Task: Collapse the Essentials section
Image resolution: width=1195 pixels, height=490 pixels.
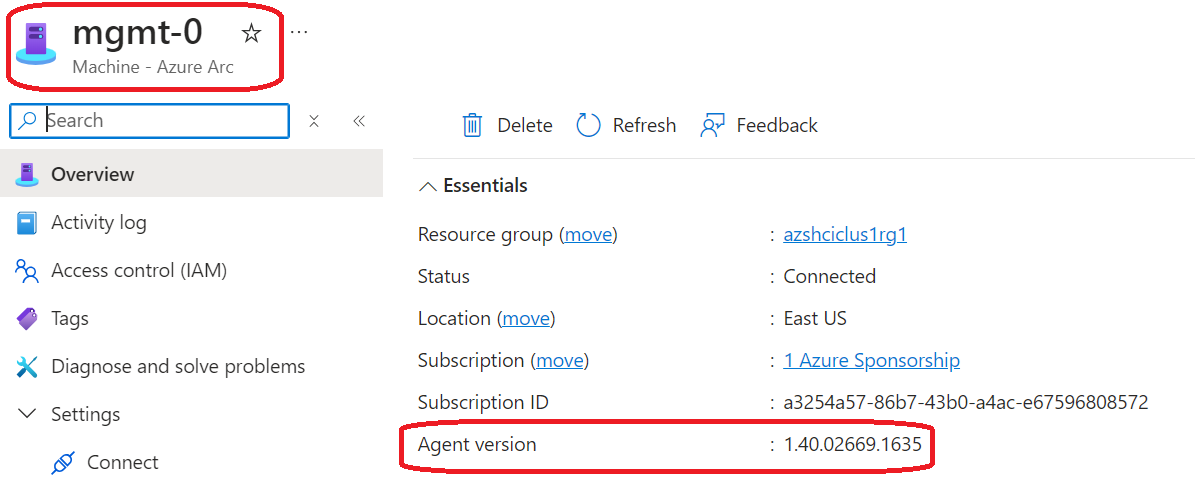Action: tap(428, 186)
